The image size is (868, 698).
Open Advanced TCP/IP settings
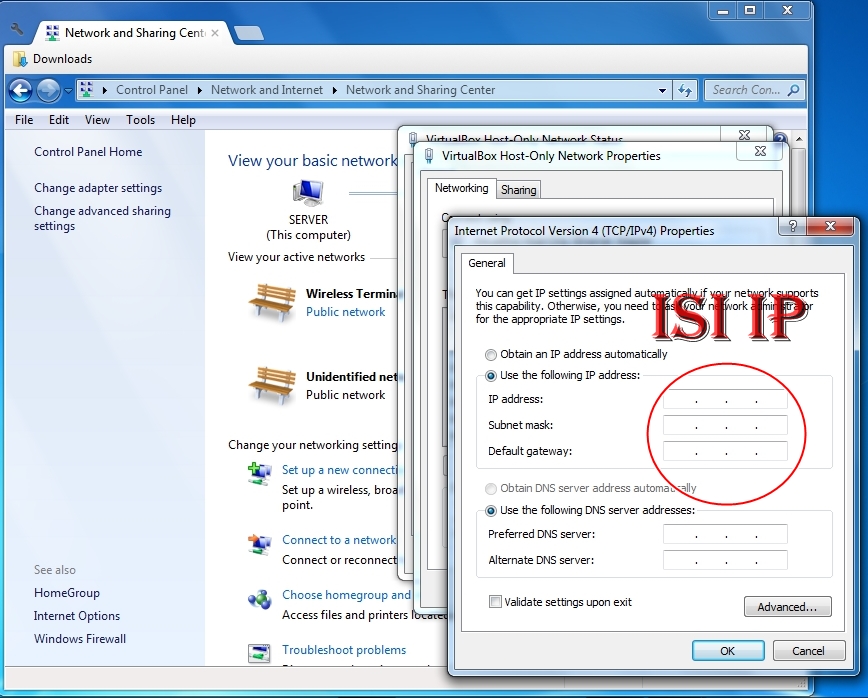787,607
